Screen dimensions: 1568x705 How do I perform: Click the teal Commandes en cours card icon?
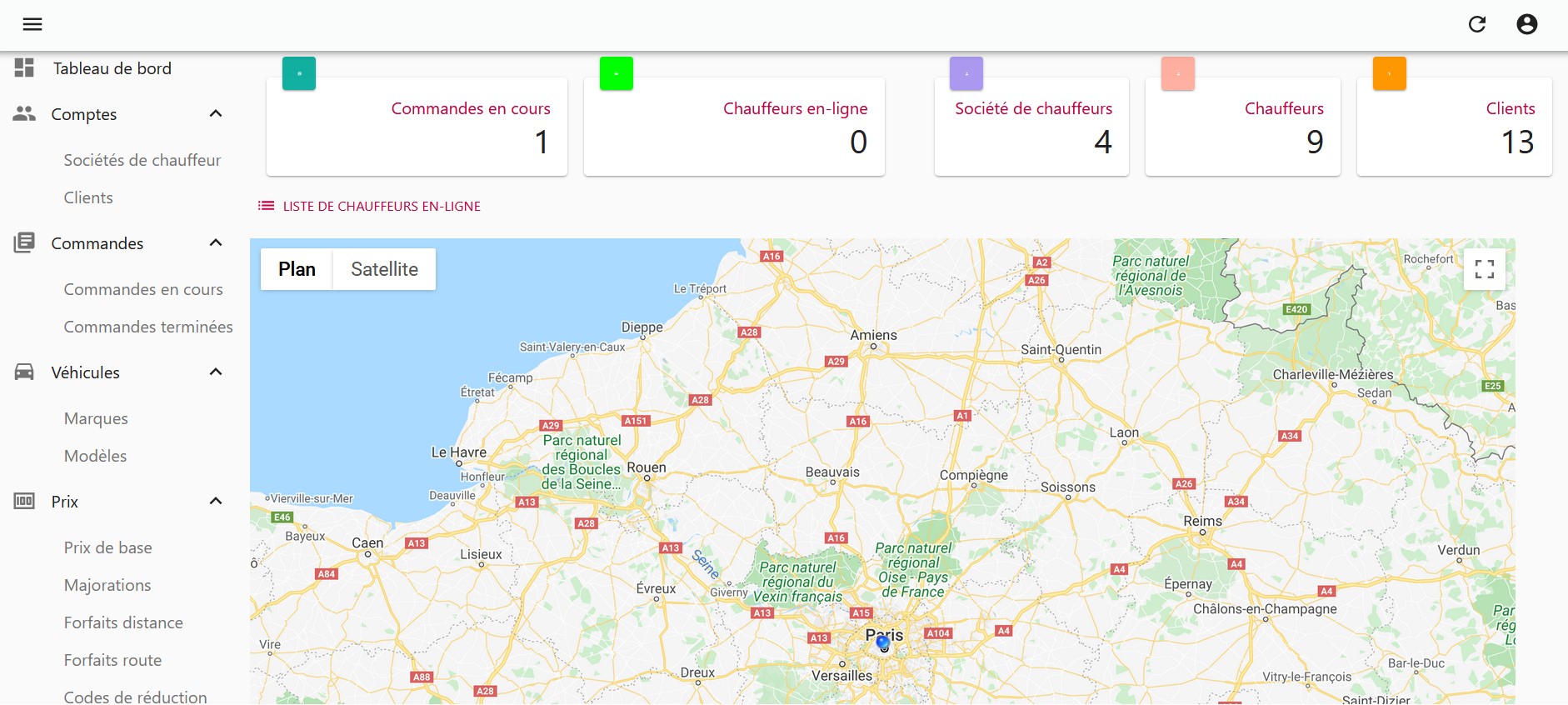click(299, 73)
